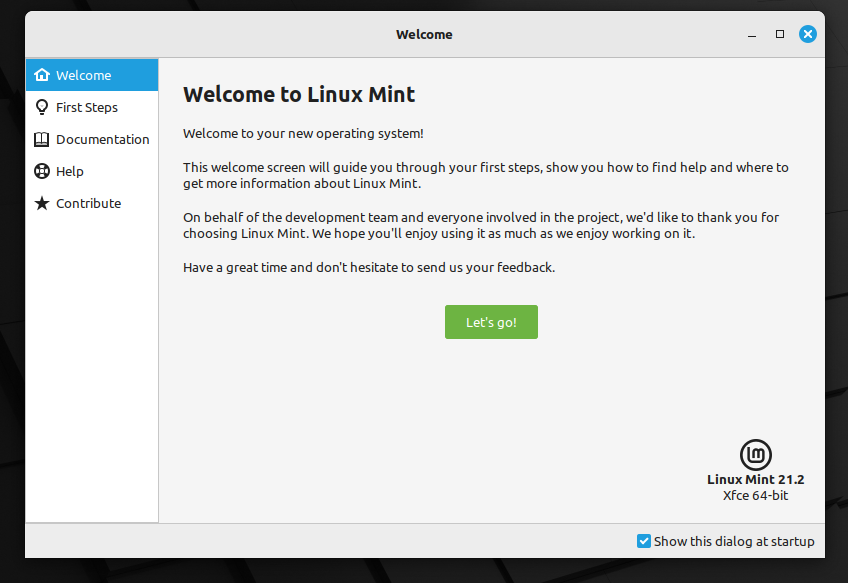The height and width of the screenshot is (583, 848).
Task: Switch to the Help section
Action: click(x=70, y=171)
